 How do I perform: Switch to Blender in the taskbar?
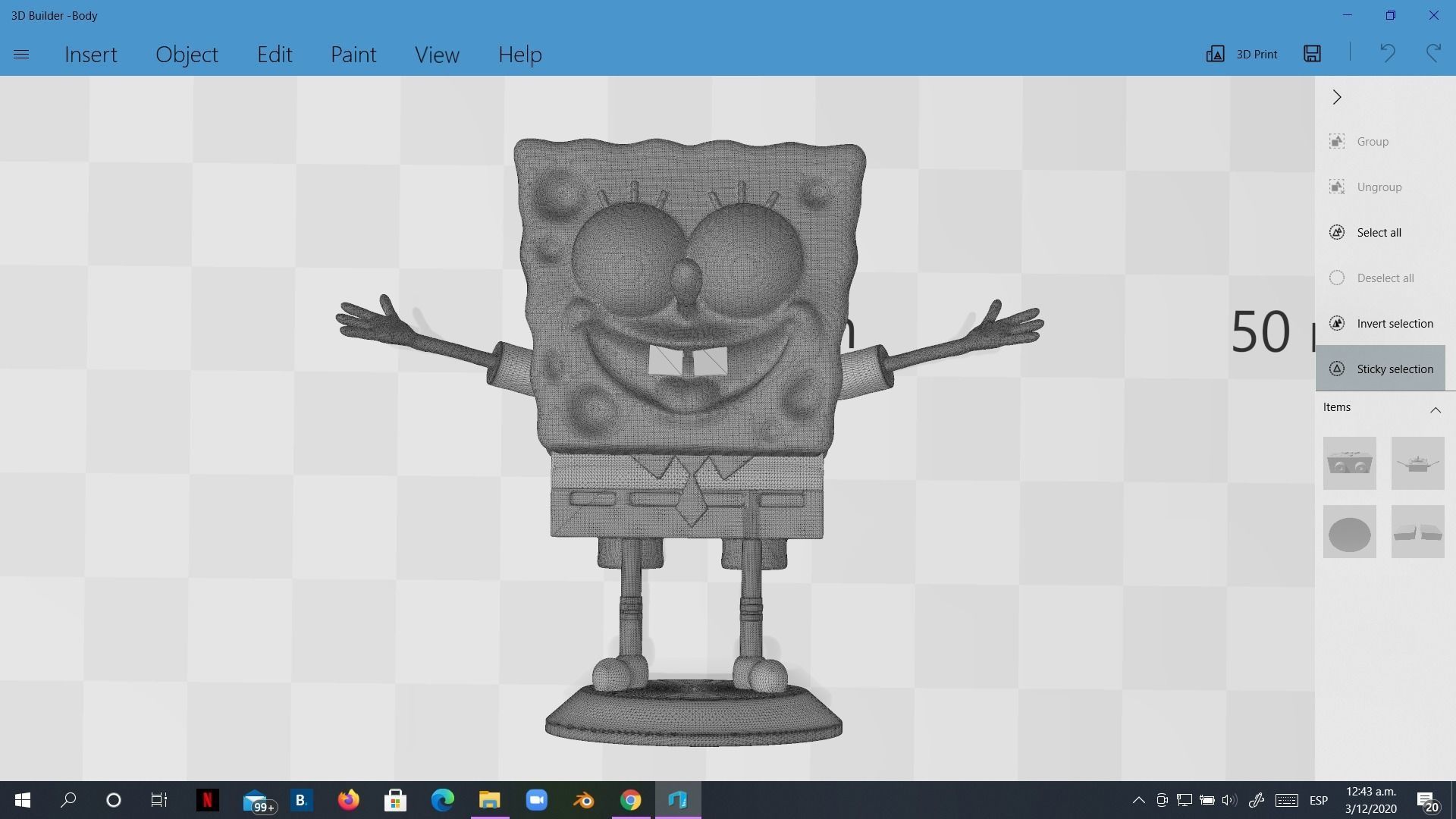tap(584, 800)
